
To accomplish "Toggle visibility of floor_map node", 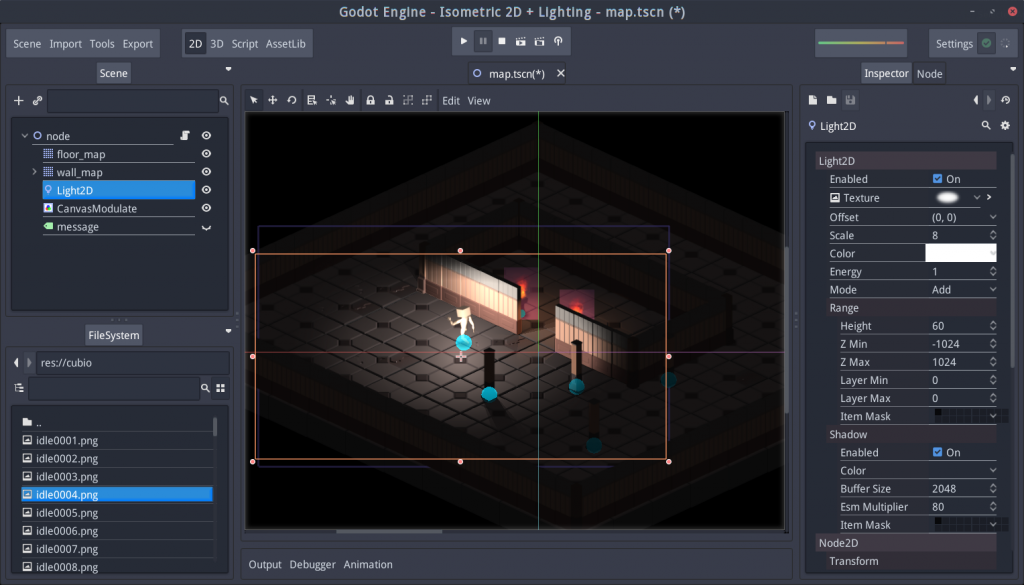I will (206, 153).
